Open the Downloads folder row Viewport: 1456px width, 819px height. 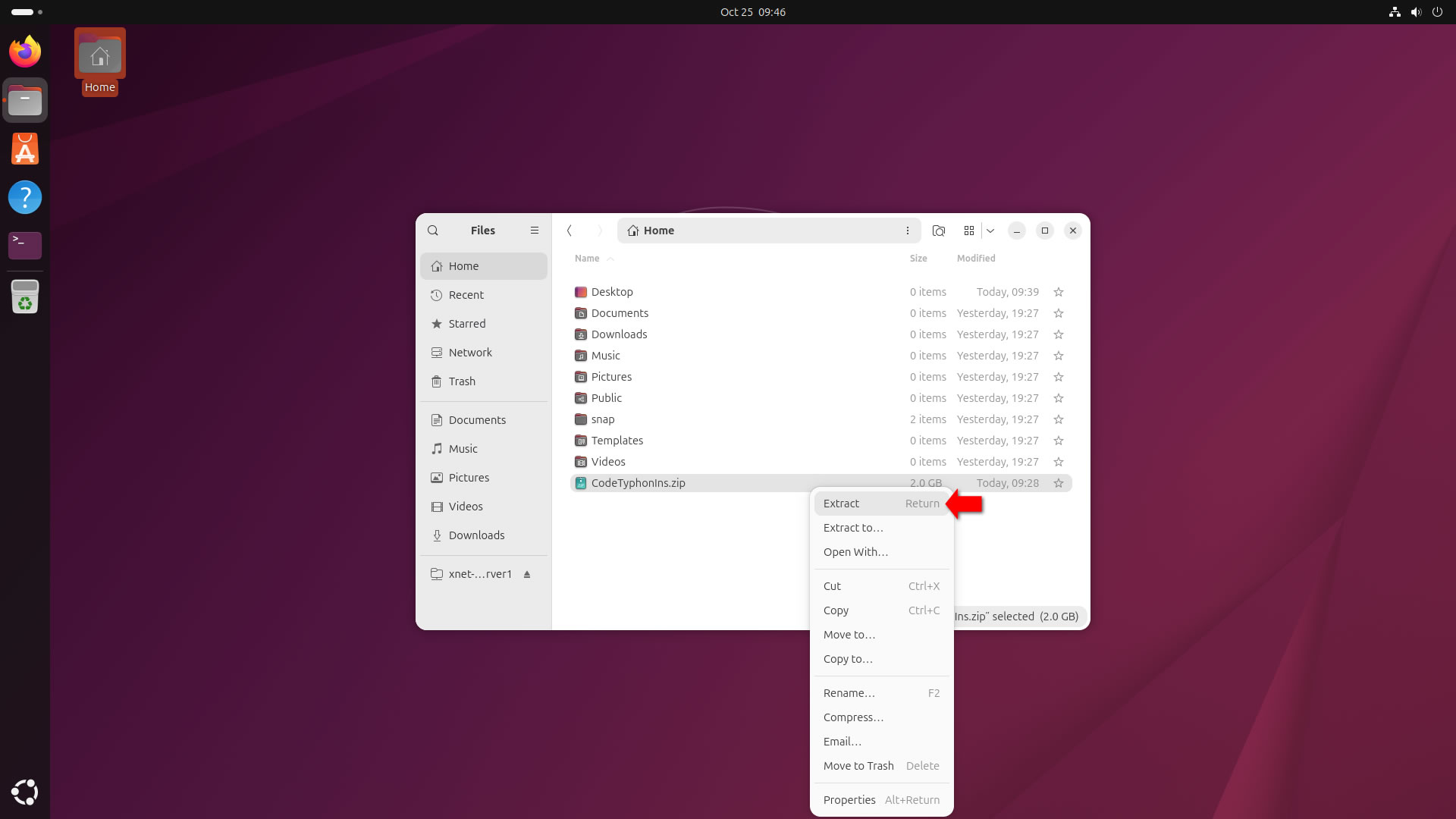[619, 334]
